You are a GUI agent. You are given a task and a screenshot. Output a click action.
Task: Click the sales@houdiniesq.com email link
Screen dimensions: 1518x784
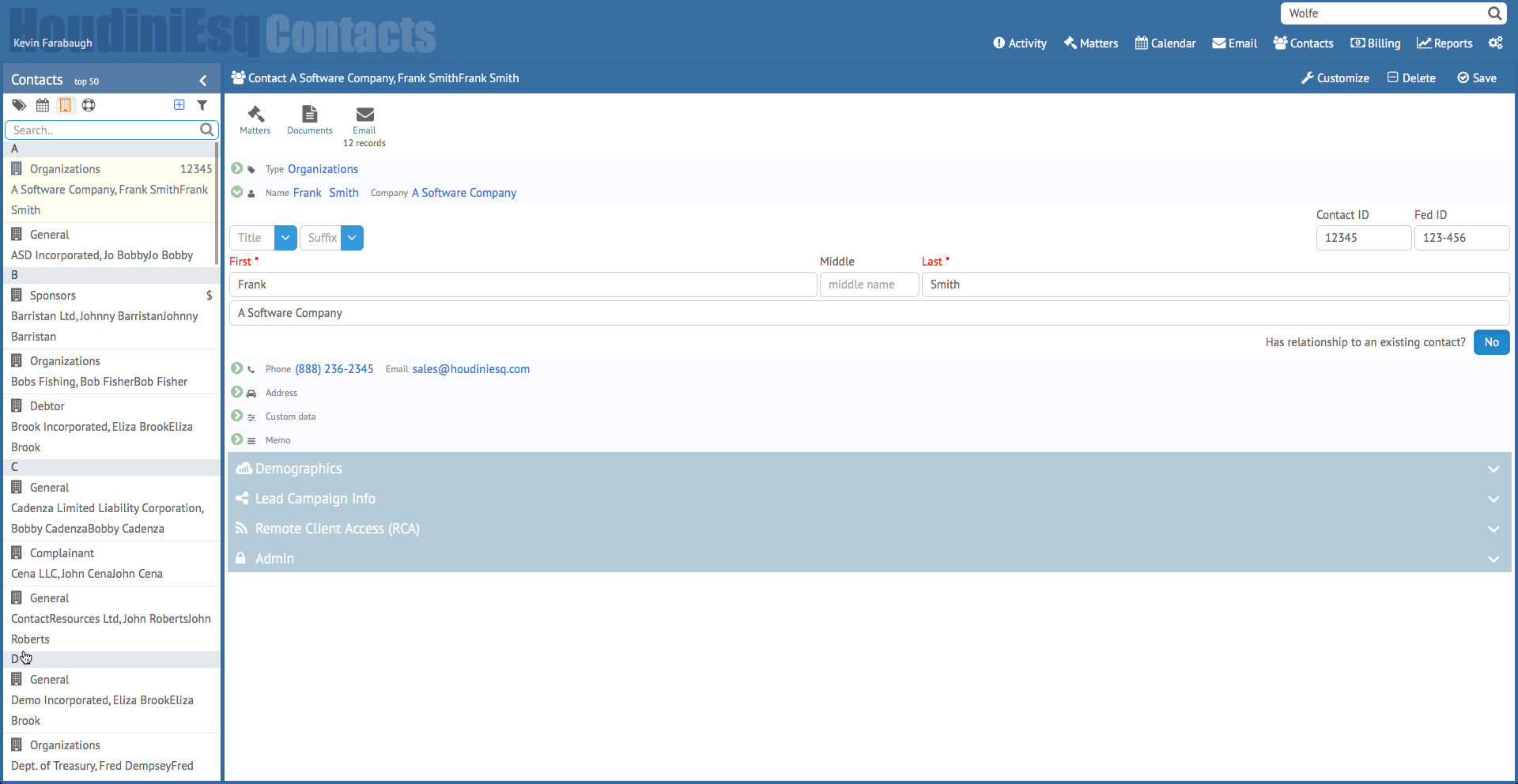coord(471,369)
